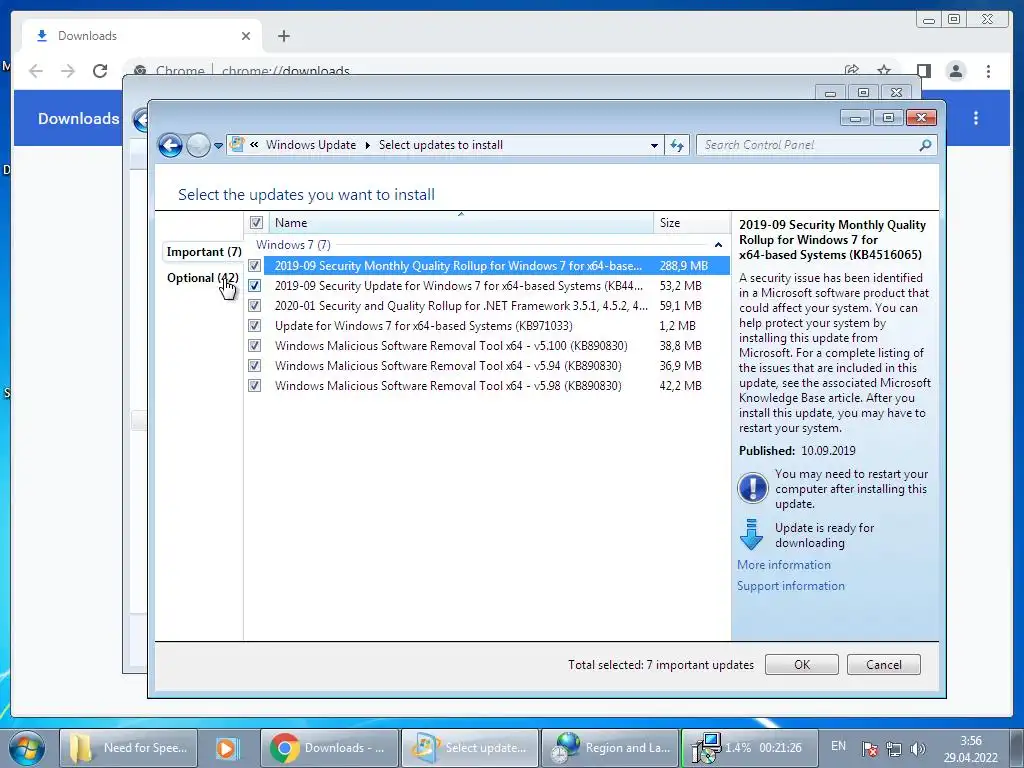Toggle the select-all updates checkbox

click(256, 223)
